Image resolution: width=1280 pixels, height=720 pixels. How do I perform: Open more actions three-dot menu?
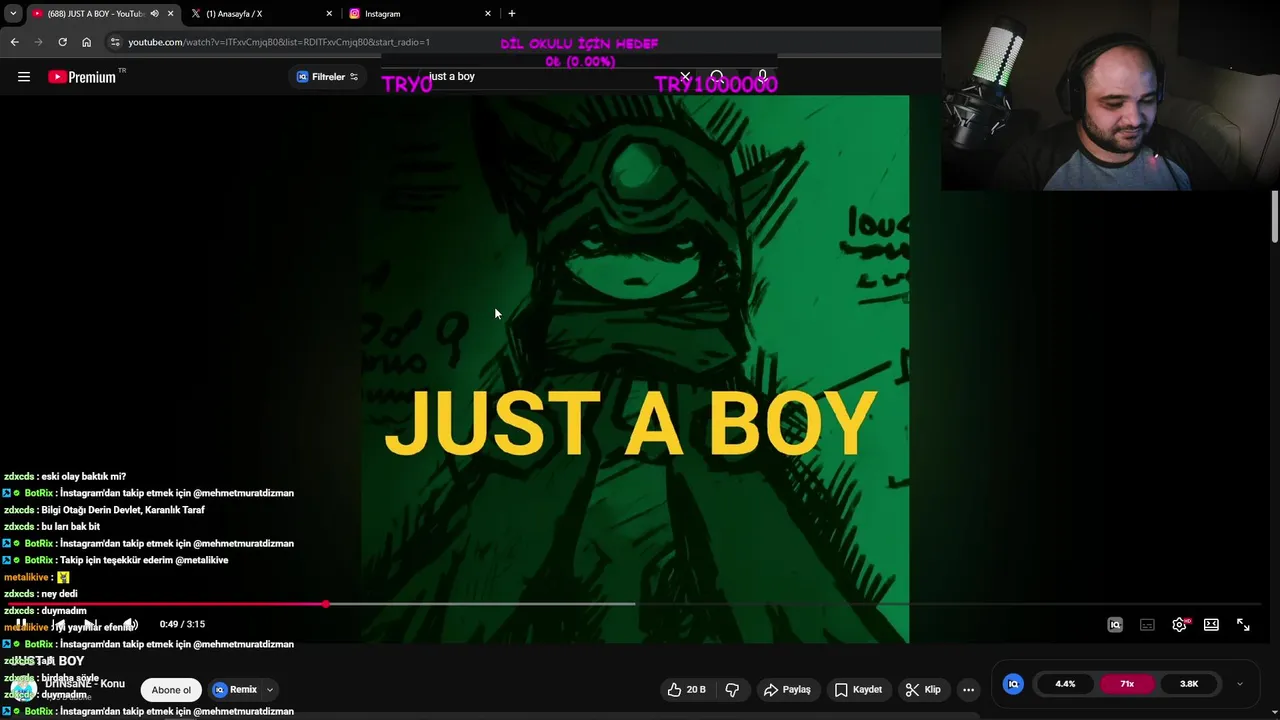[x=968, y=689]
